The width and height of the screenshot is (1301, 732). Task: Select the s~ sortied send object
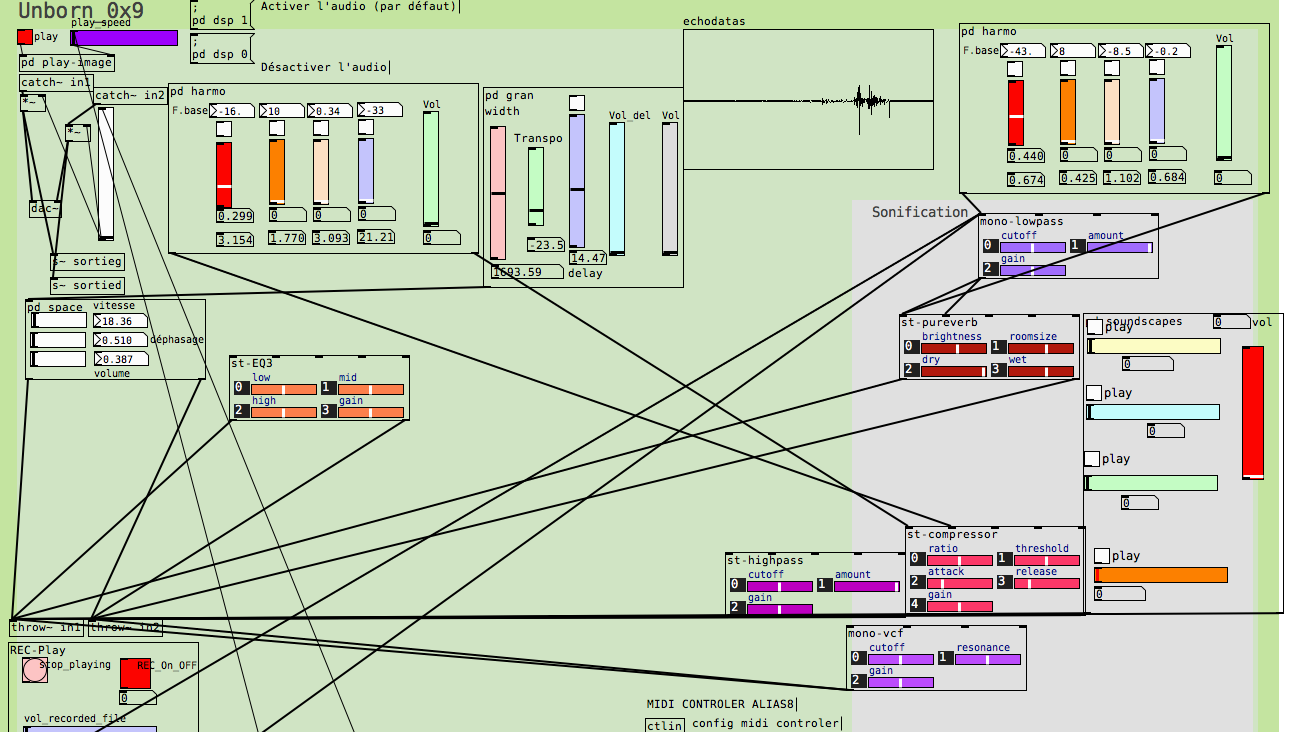coord(87,285)
